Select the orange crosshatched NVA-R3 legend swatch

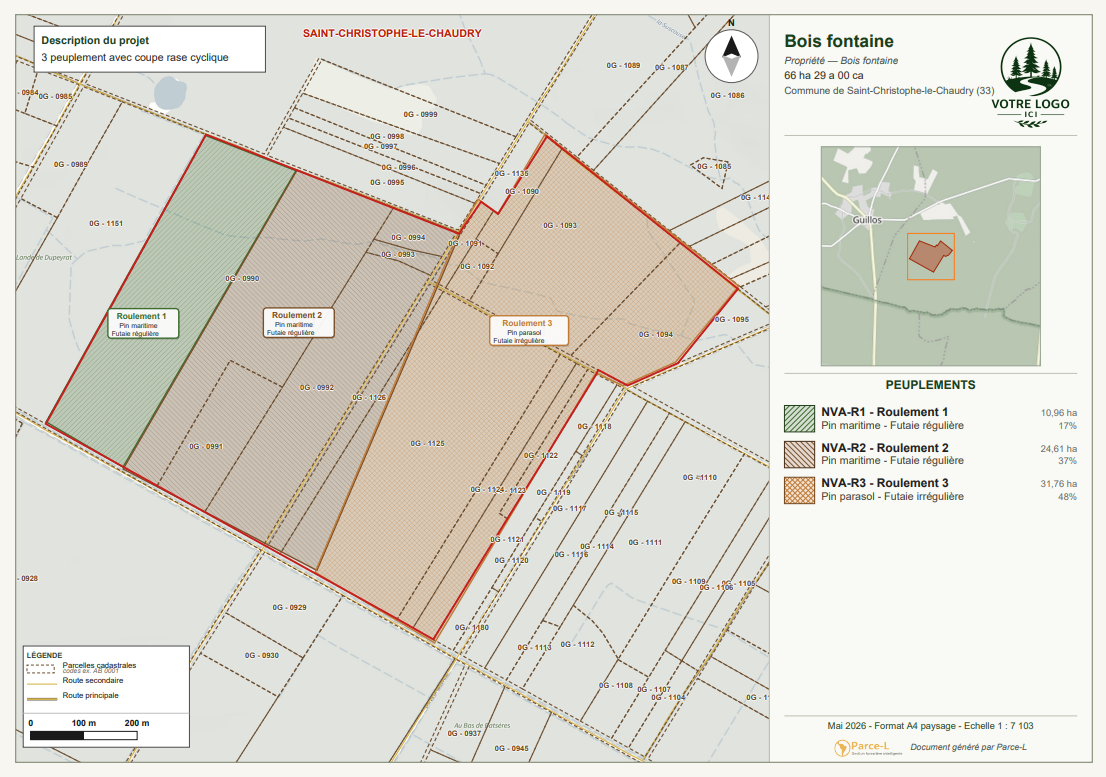[x=799, y=489]
